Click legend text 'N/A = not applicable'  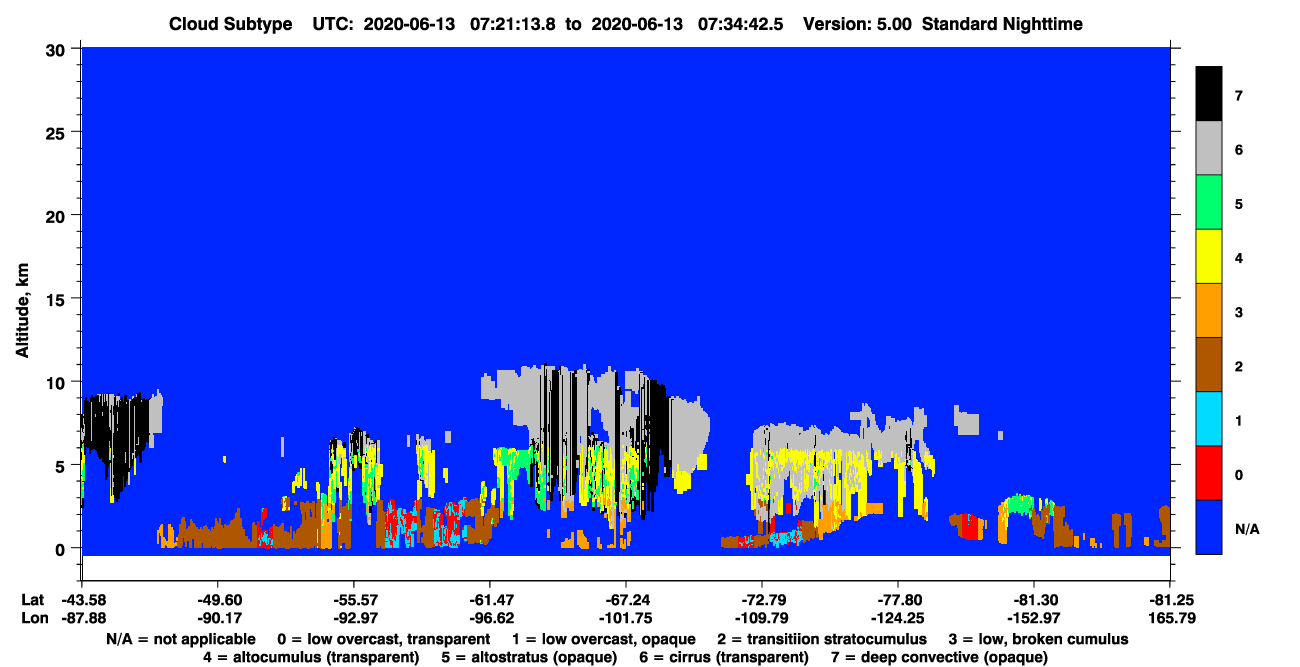point(180,639)
